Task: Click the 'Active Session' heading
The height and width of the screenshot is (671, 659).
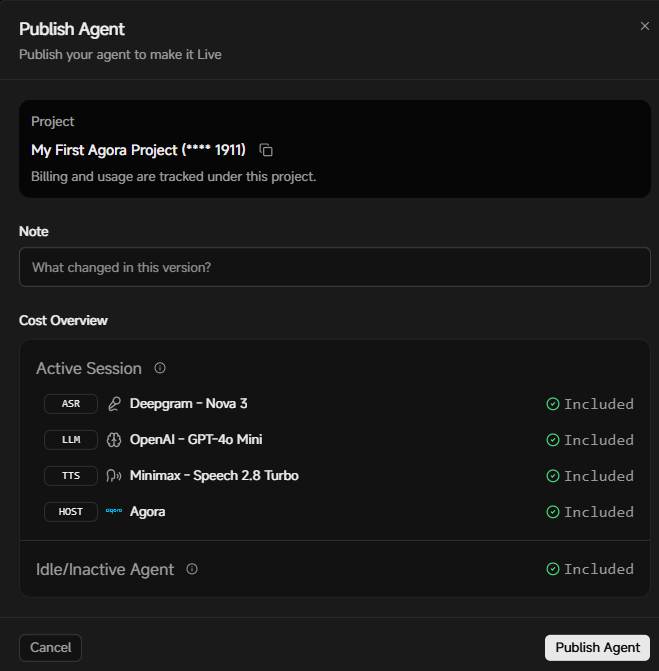Action: [x=89, y=368]
